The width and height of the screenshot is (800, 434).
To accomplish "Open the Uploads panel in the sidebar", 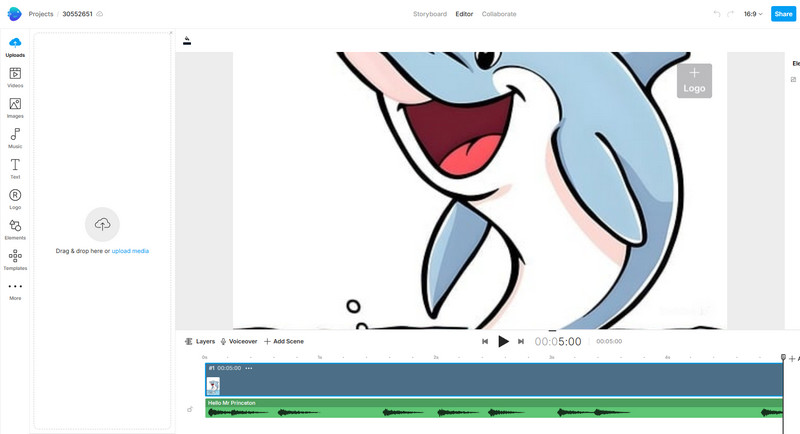I will coord(15,47).
